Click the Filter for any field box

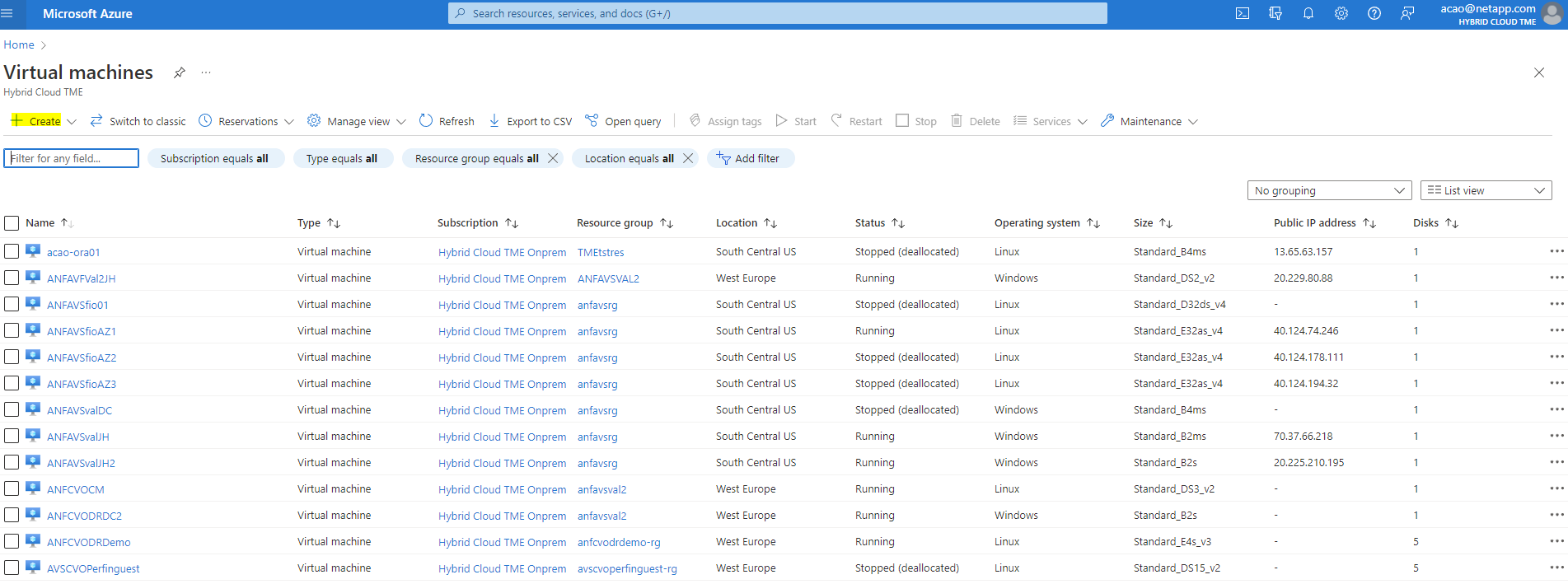pos(72,158)
